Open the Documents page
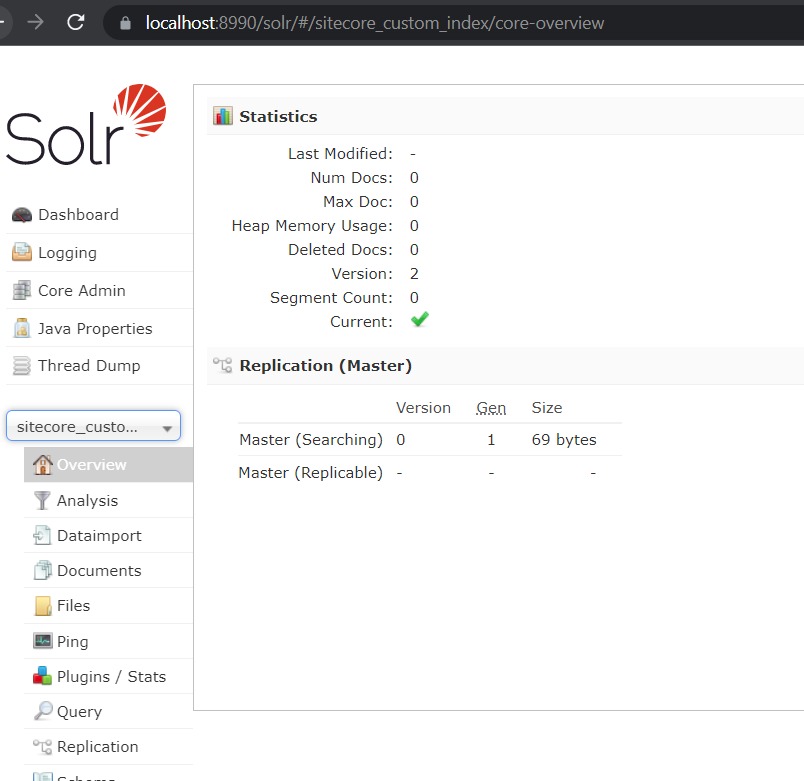804x781 pixels. (x=99, y=571)
